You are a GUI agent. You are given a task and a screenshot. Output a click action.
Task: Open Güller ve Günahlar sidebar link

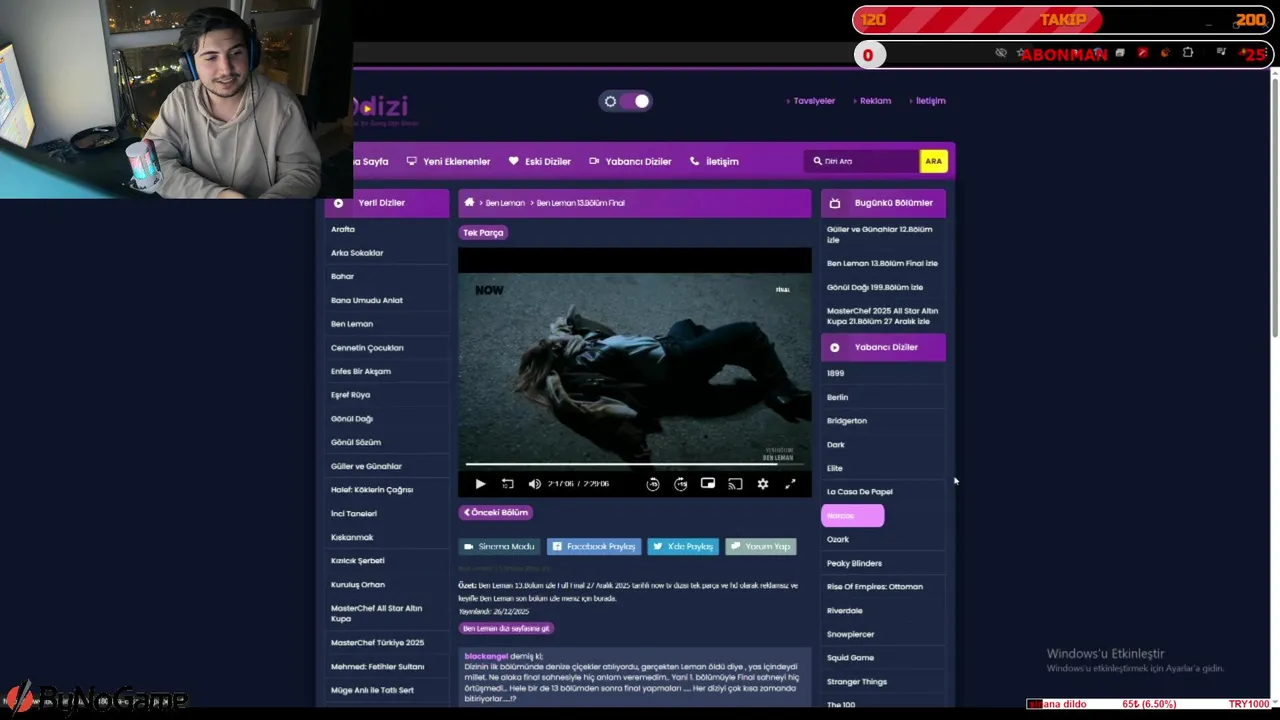pos(366,466)
